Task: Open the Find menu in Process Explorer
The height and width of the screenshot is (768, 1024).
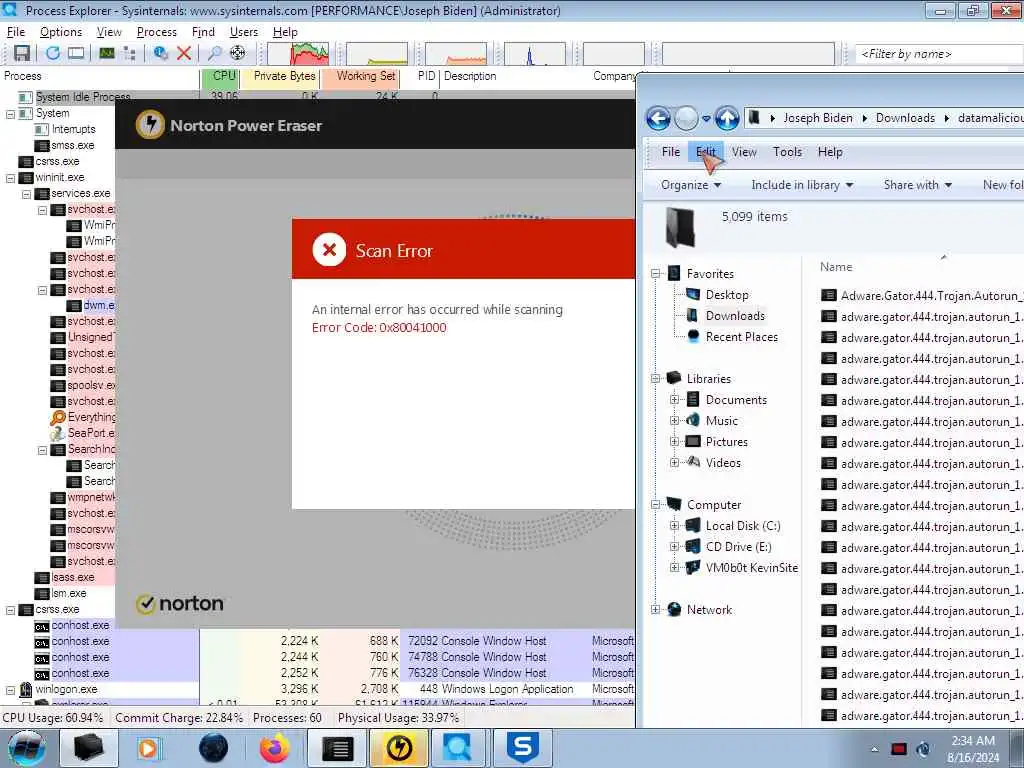Action: pos(203,32)
